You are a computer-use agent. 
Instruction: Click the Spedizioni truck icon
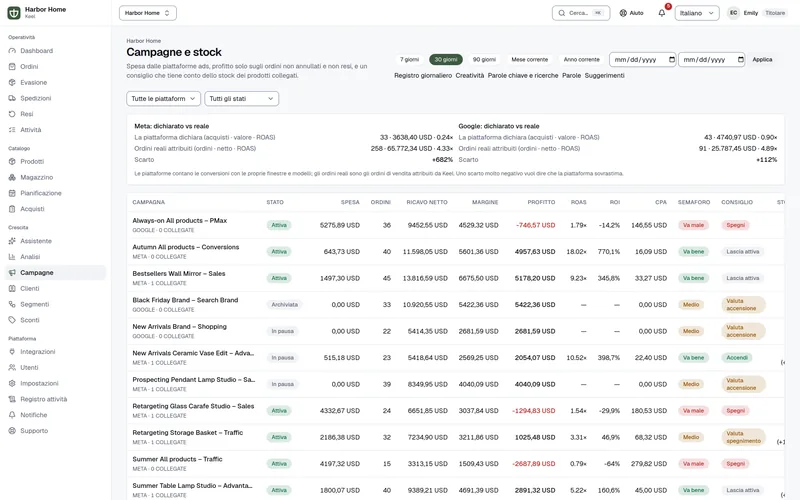point(12,98)
